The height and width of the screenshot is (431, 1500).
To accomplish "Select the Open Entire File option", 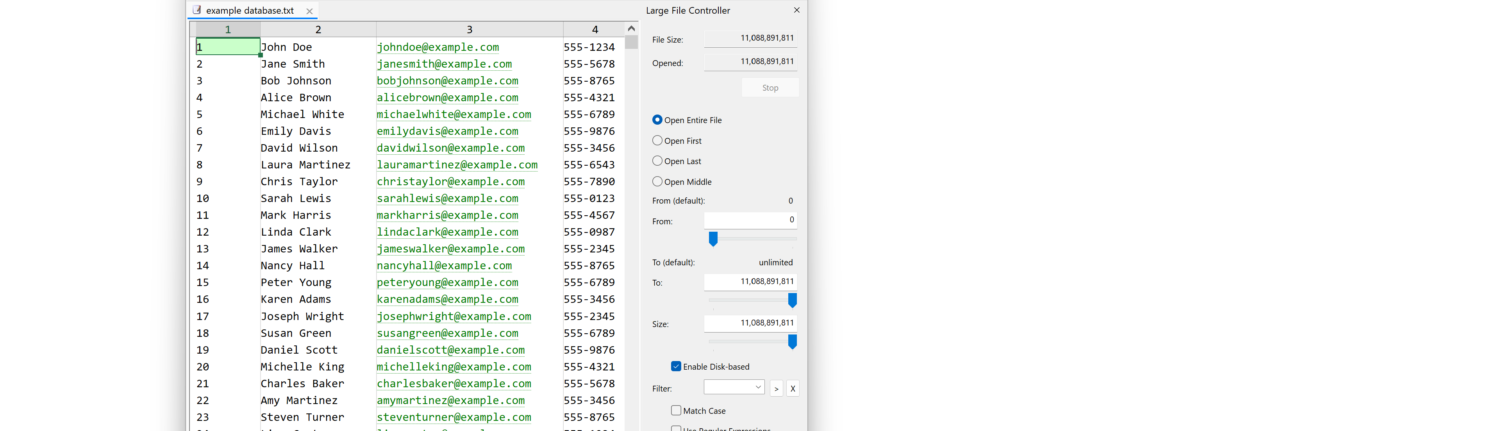I will pyautogui.click(x=657, y=120).
